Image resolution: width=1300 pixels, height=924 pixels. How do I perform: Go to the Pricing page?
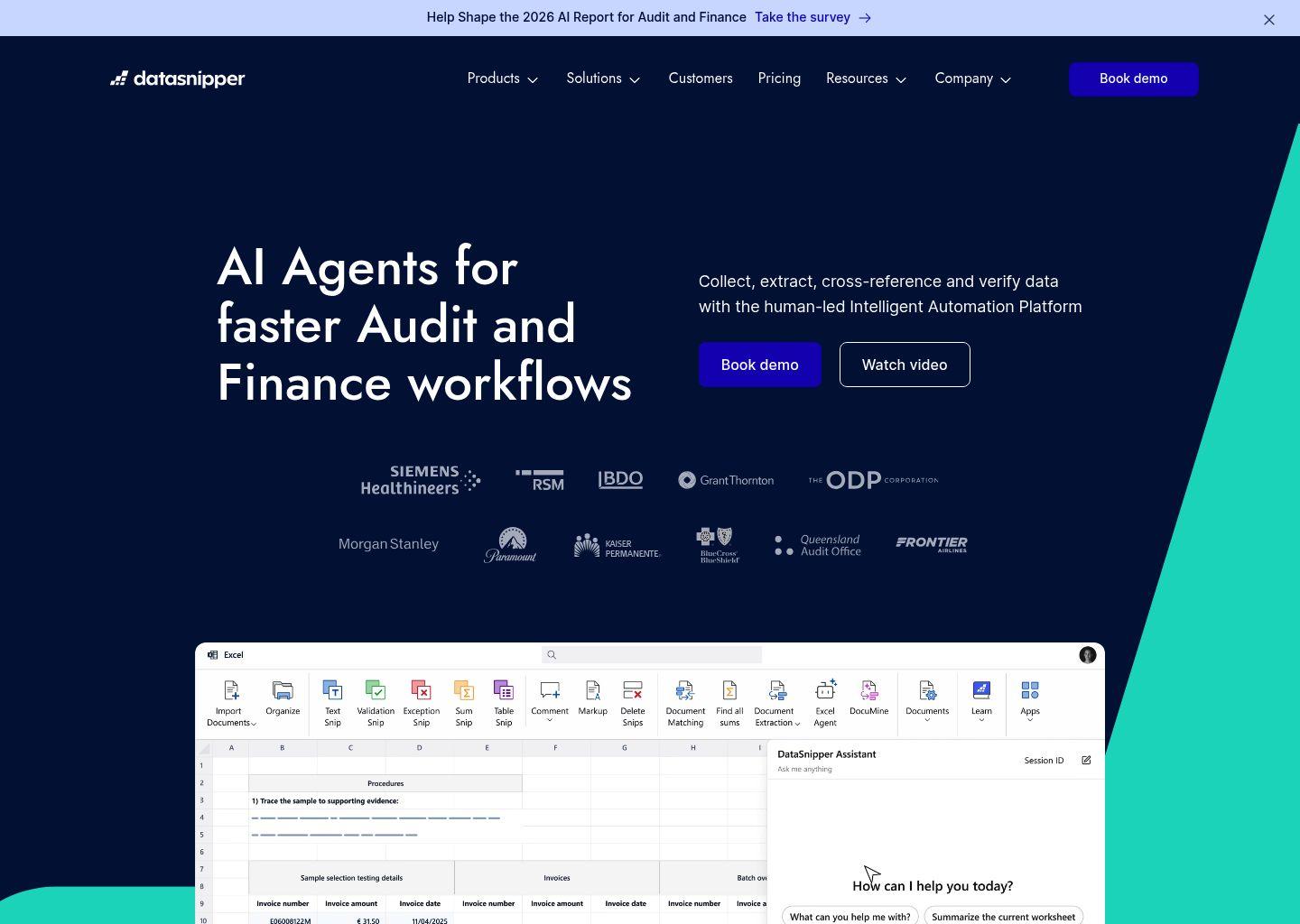click(779, 79)
